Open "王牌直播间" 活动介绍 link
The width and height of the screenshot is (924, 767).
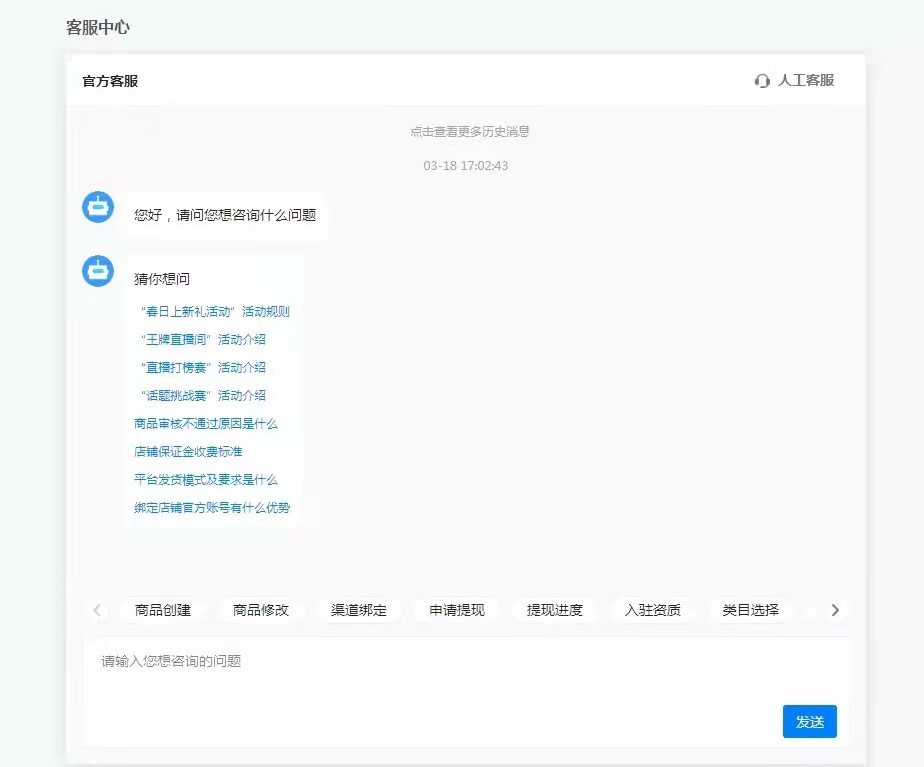click(203, 339)
